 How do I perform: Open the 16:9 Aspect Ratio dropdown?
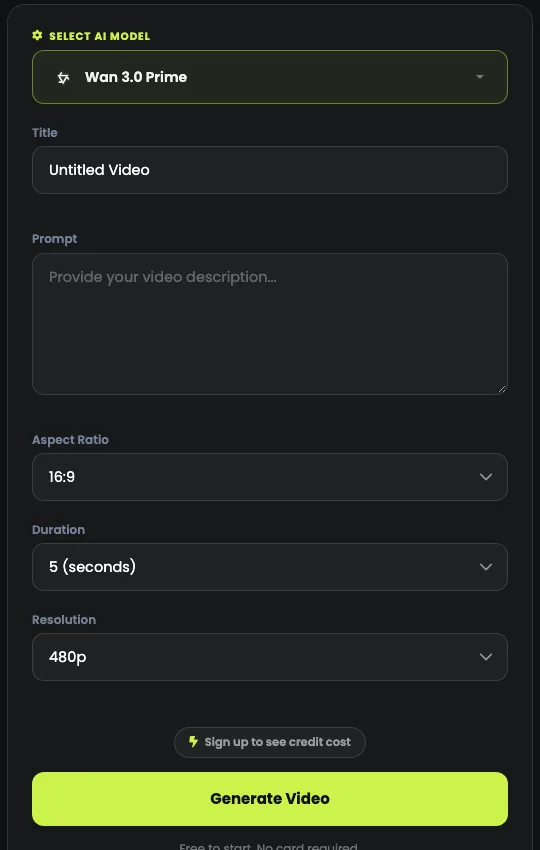point(269,476)
